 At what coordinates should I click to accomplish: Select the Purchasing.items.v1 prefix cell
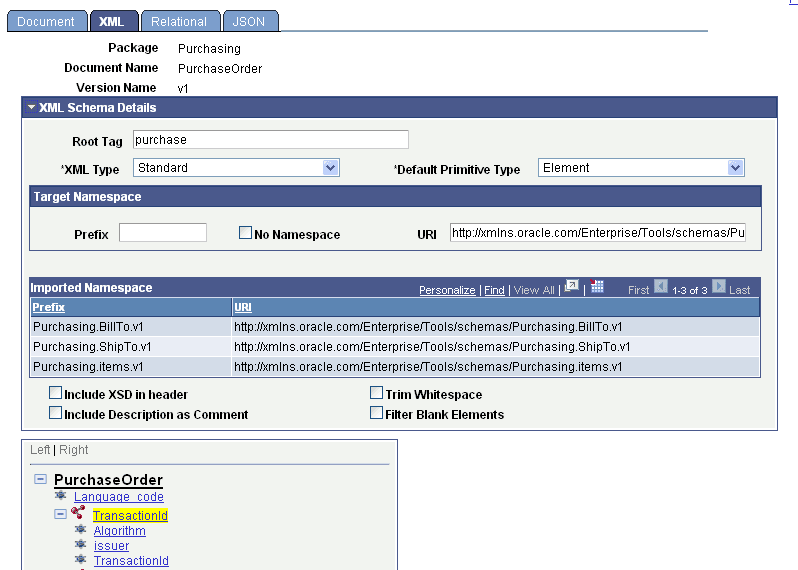point(131,366)
